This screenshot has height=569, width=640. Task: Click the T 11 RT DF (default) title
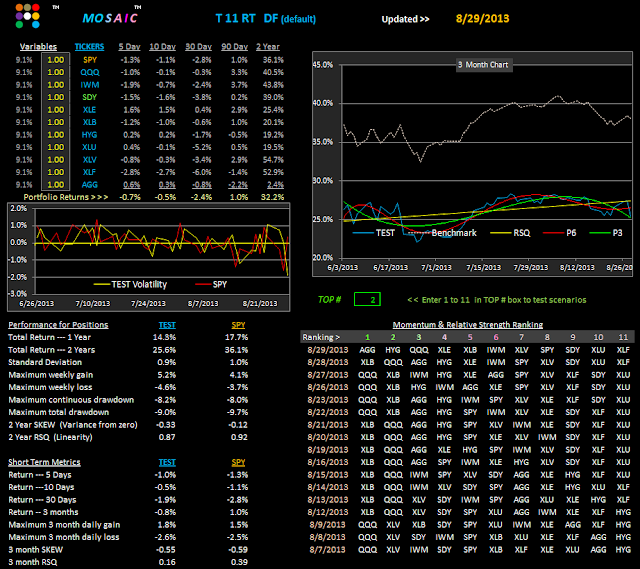266,19
